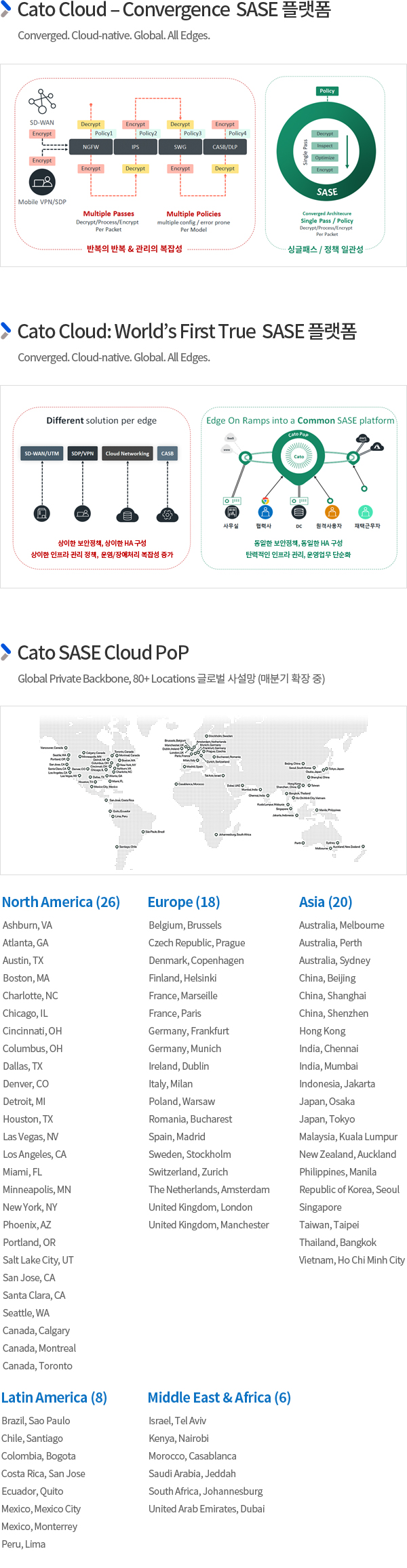Click 'Multiple Passes' red label

point(109,214)
